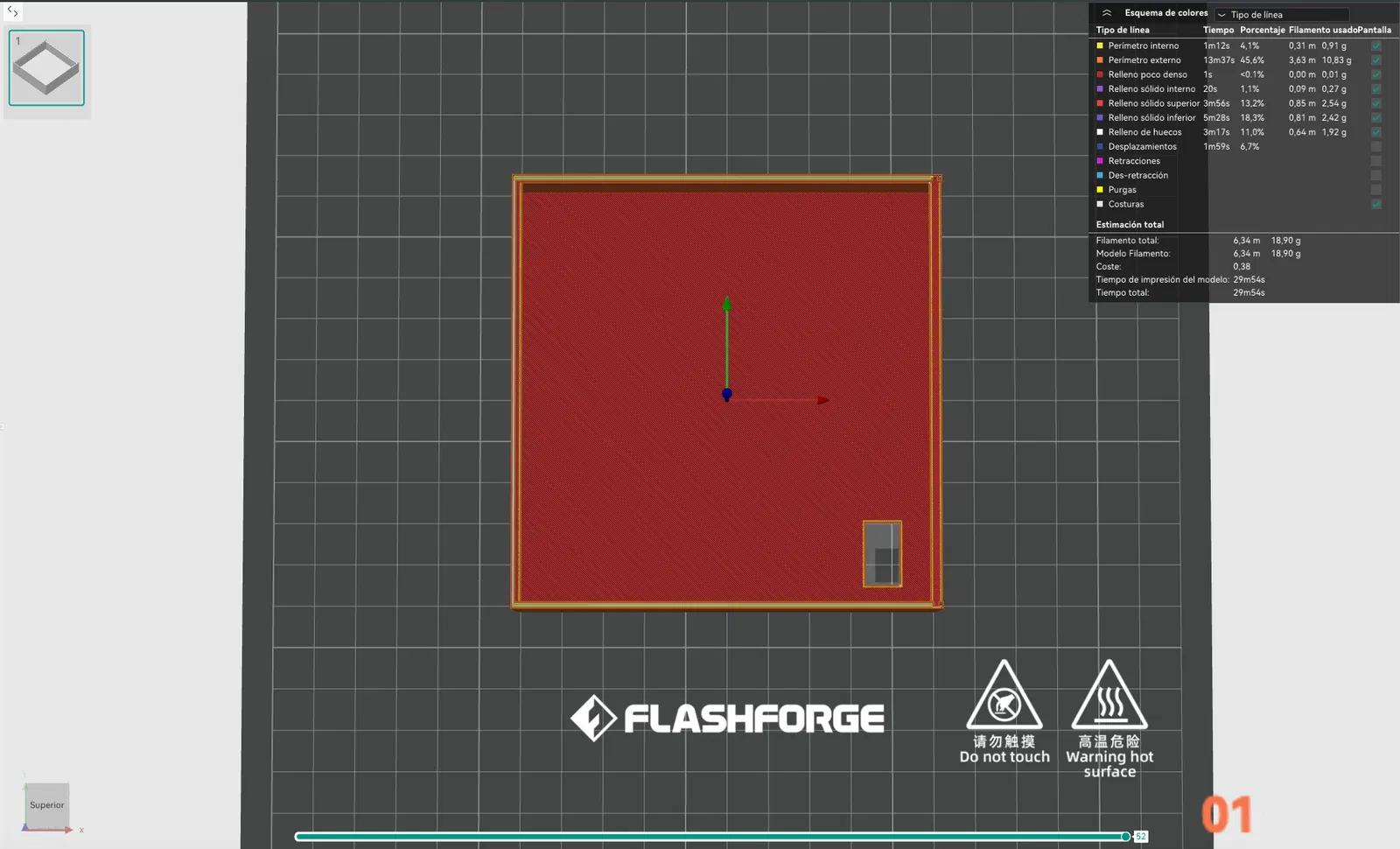Uncheck Perímetro externo visibility checkbox
Image resolution: width=1400 pixels, height=849 pixels.
(1376, 60)
